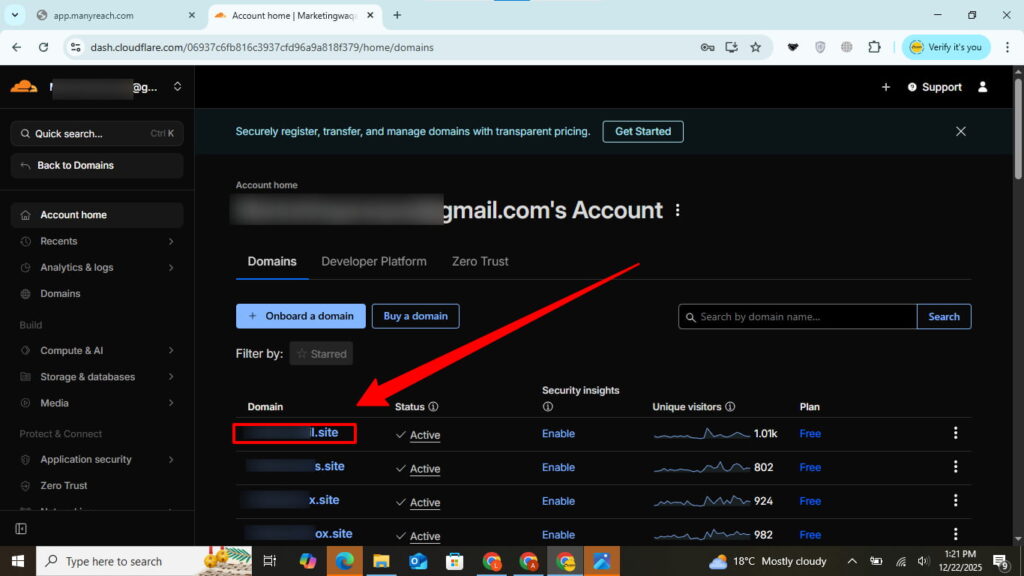
Task: Click the Get Started button
Action: [643, 131]
